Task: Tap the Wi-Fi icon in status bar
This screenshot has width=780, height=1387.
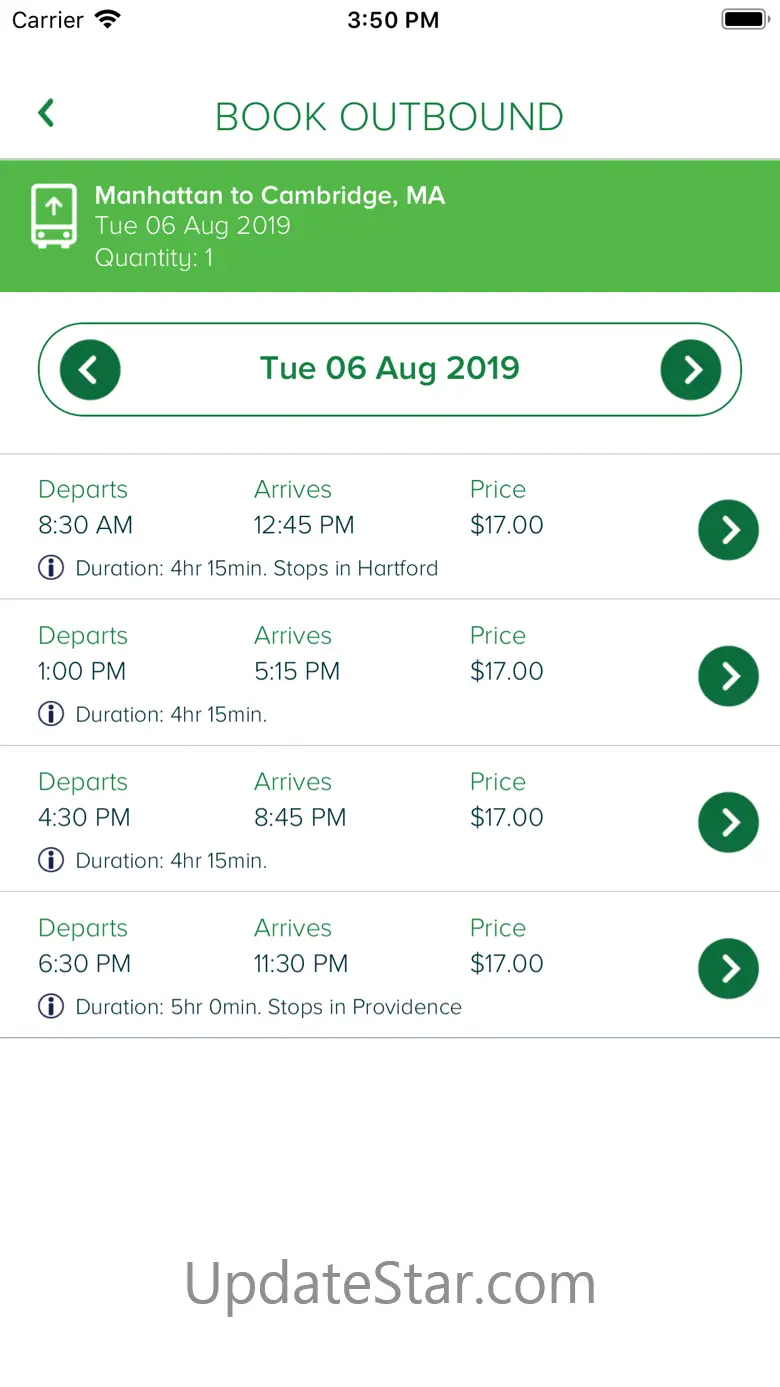Action: [107, 20]
